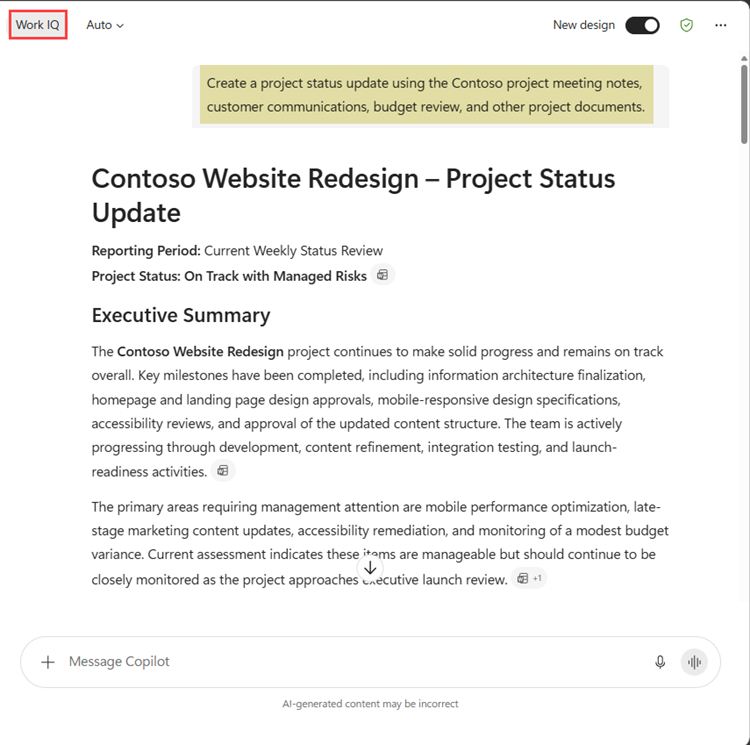Click the microphone dictation icon

(660, 662)
